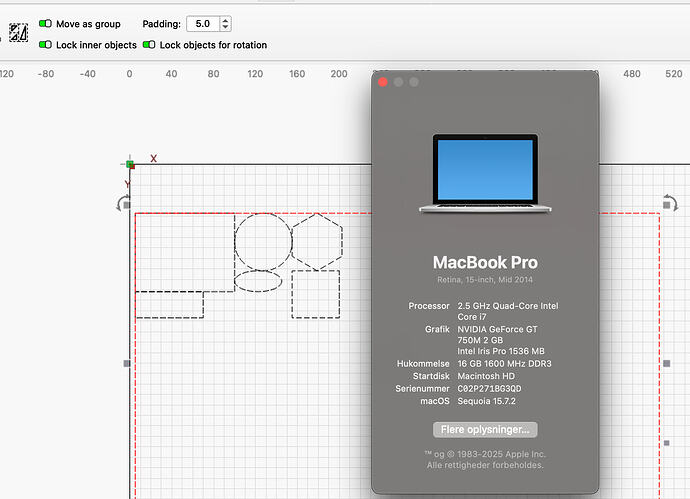
Task: Decrease Padding with the down stepper arrow
Action: pos(225,27)
